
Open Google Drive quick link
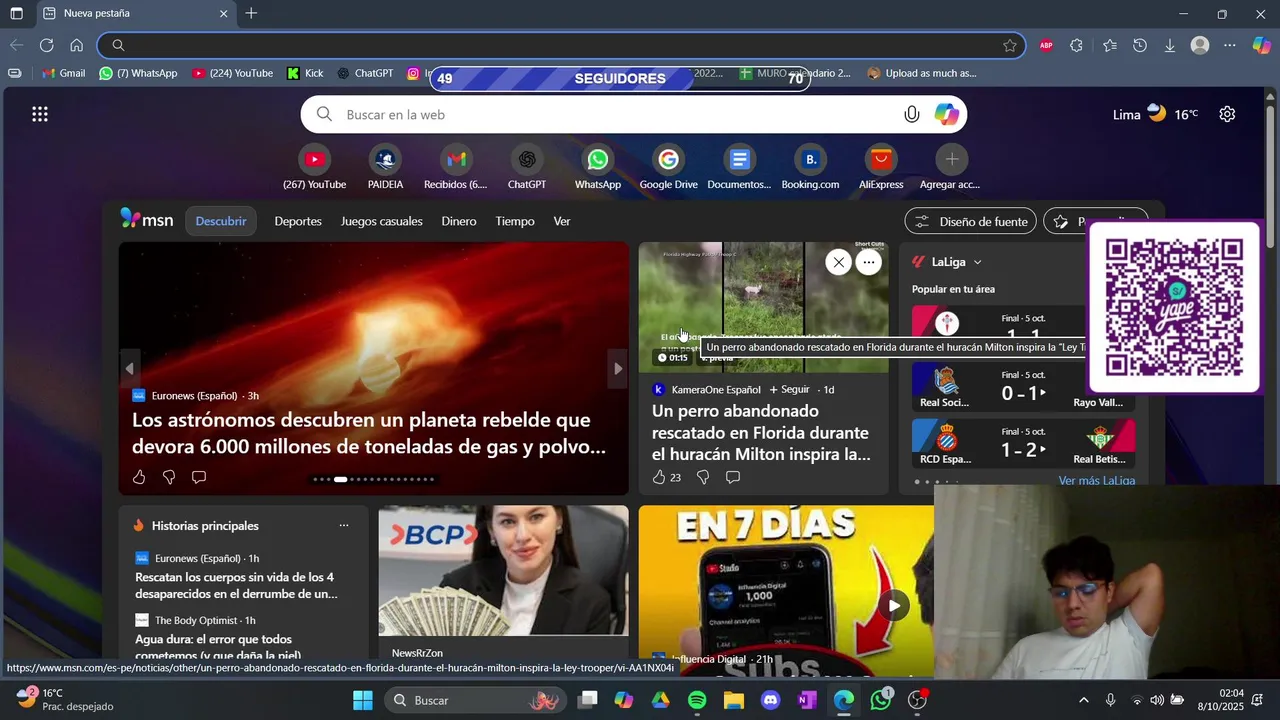click(669, 167)
